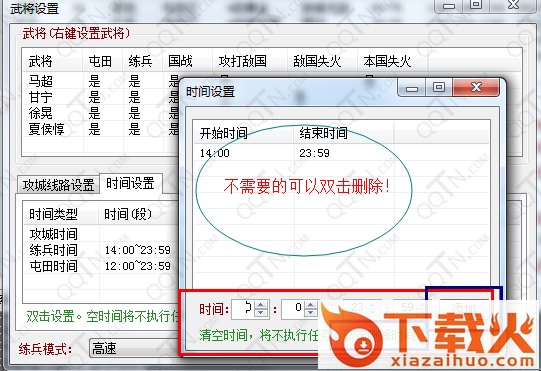
Task: Select the 14:00 start time entry
Action: coord(215,153)
